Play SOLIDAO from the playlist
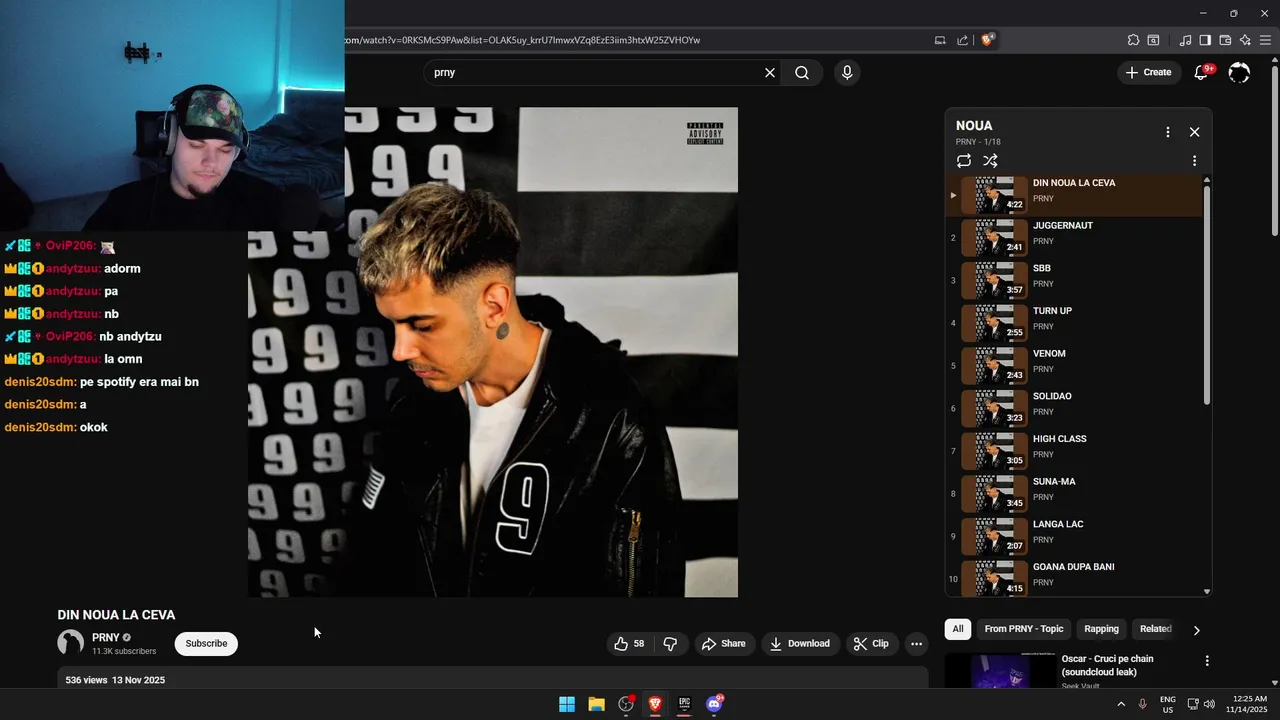The width and height of the screenshot is (1280, 720). coord(1075,408)
